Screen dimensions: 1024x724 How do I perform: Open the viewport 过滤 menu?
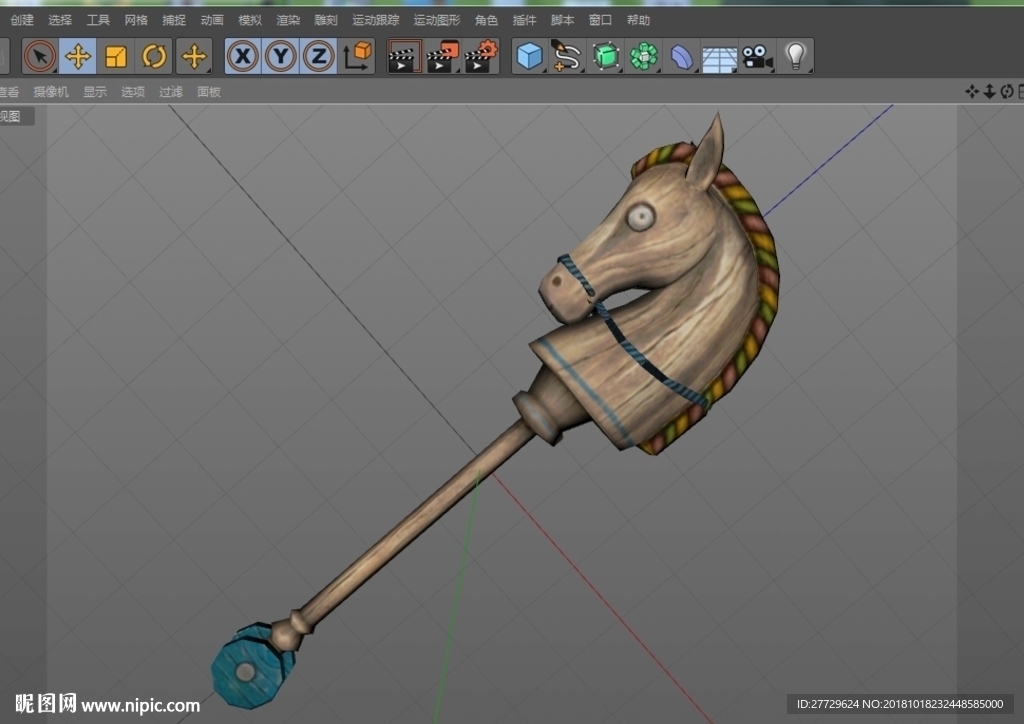(x=170, y=92)
